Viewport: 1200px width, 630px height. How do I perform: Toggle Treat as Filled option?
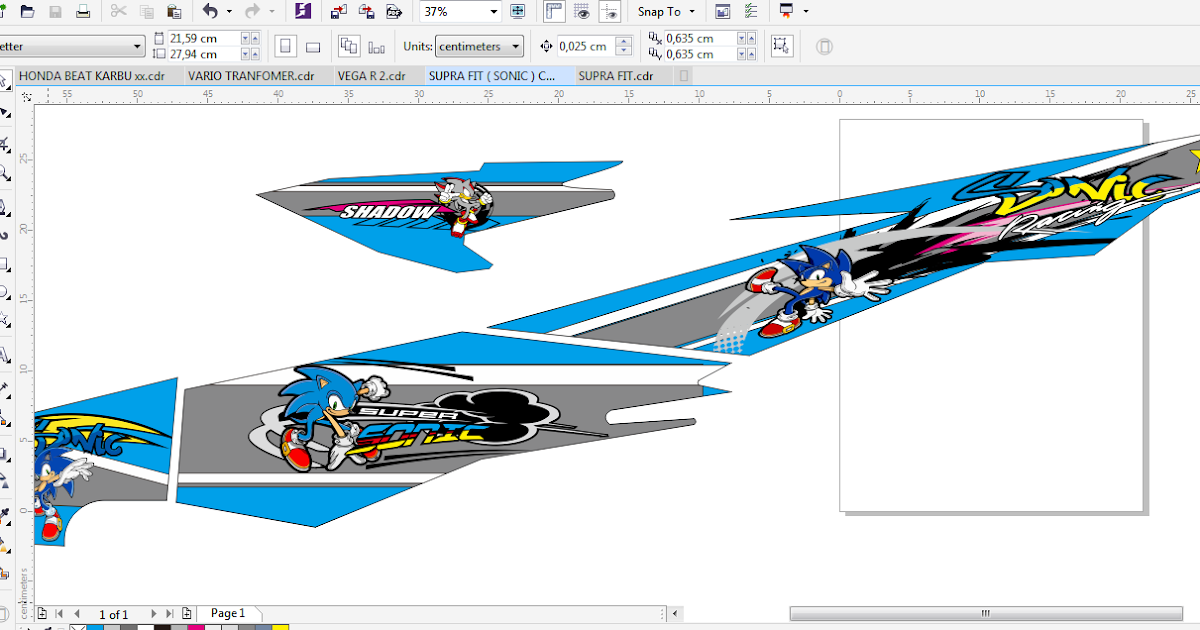tap(781, 46)
